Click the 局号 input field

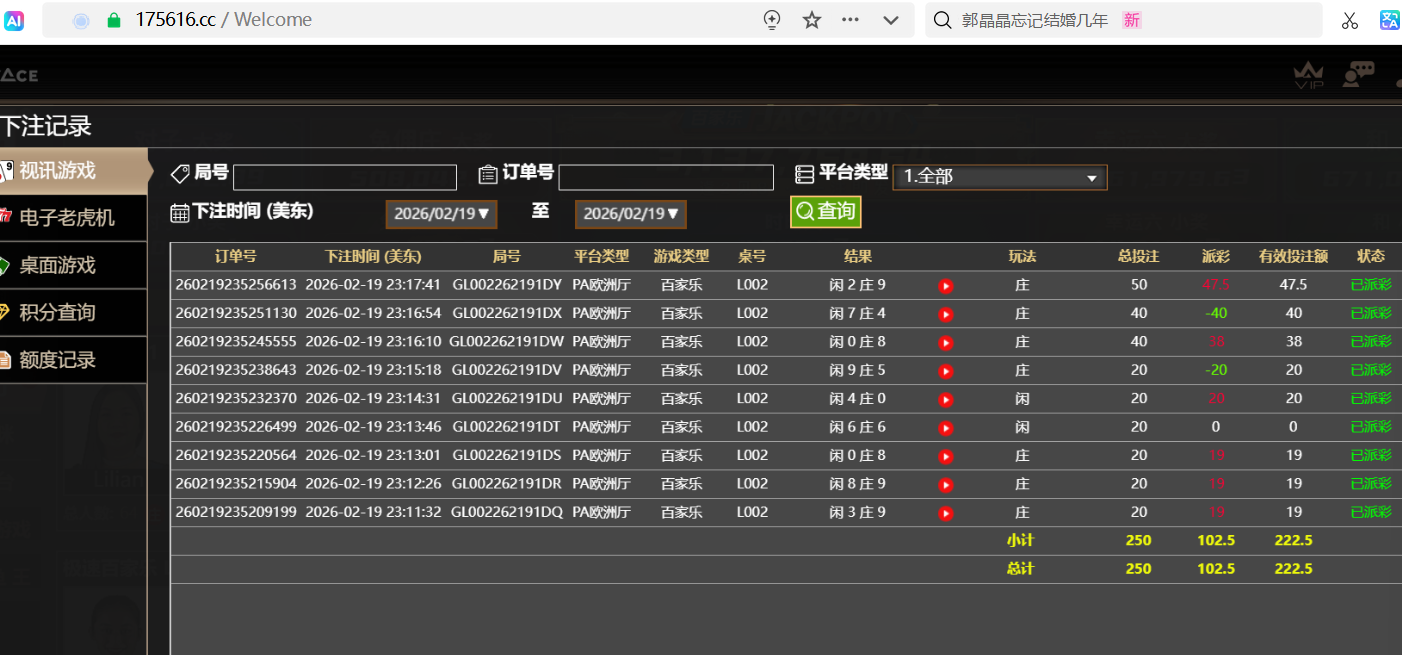point(344,178)
